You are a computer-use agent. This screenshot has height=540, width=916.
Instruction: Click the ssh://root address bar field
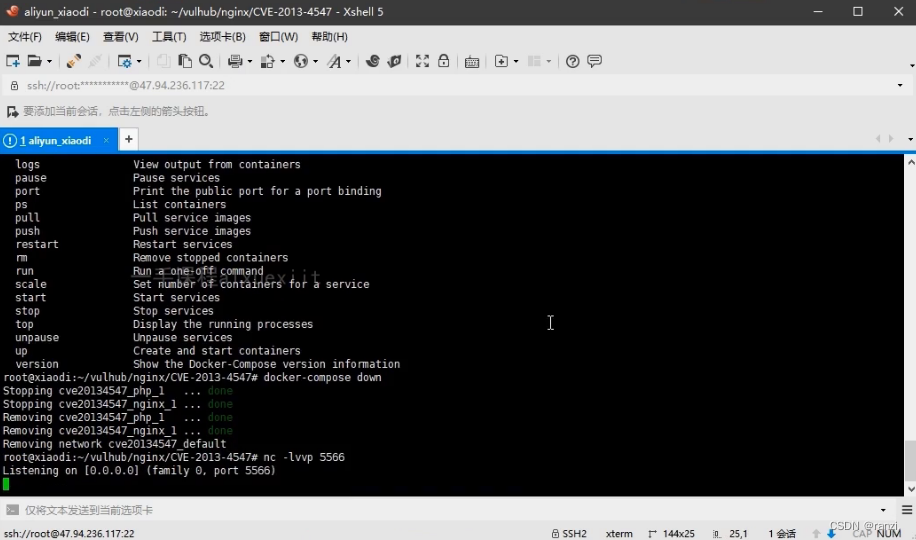point(456,85)
